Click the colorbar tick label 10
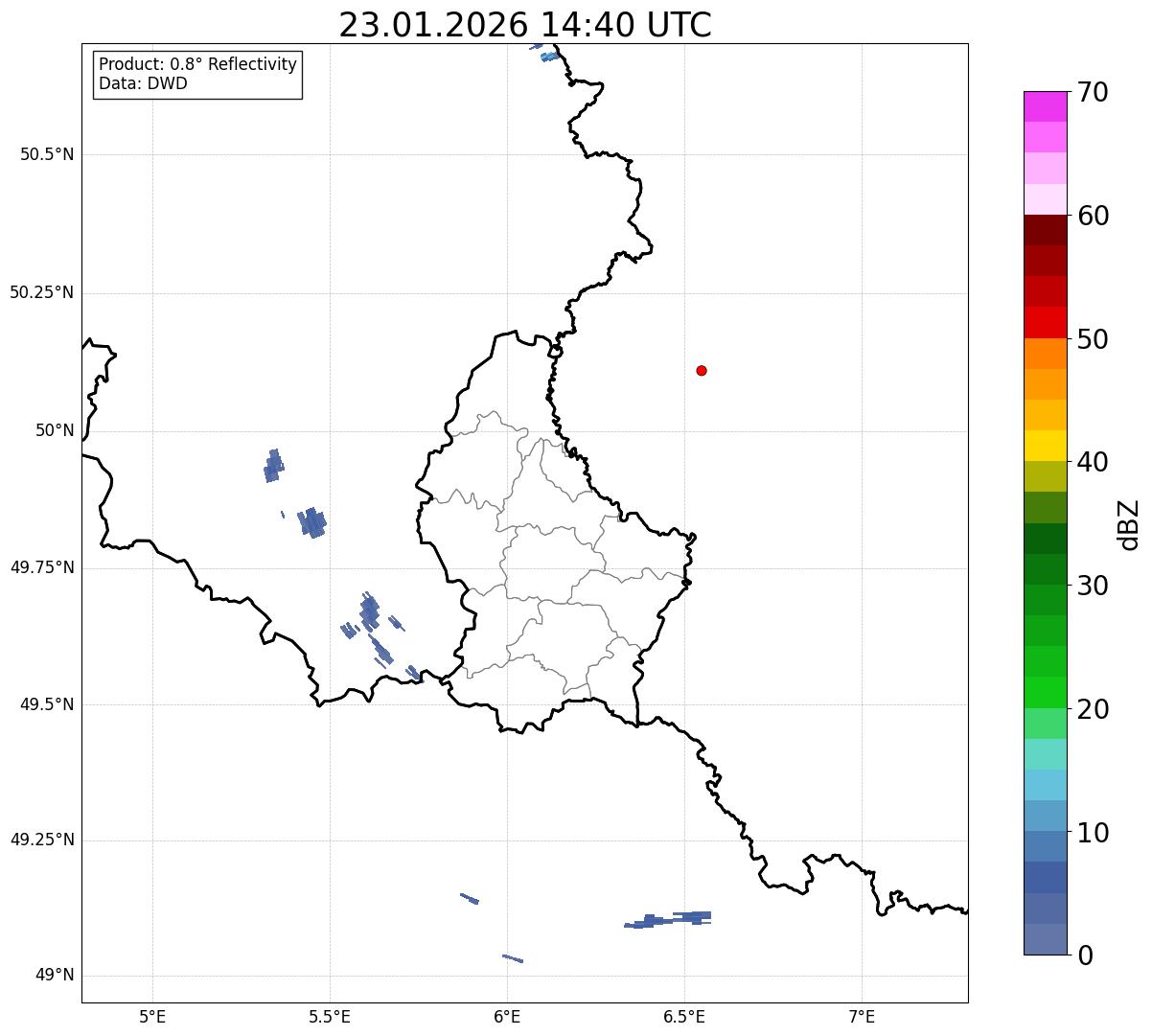The image size is (1152, 1036). [x=1093, y=833]
